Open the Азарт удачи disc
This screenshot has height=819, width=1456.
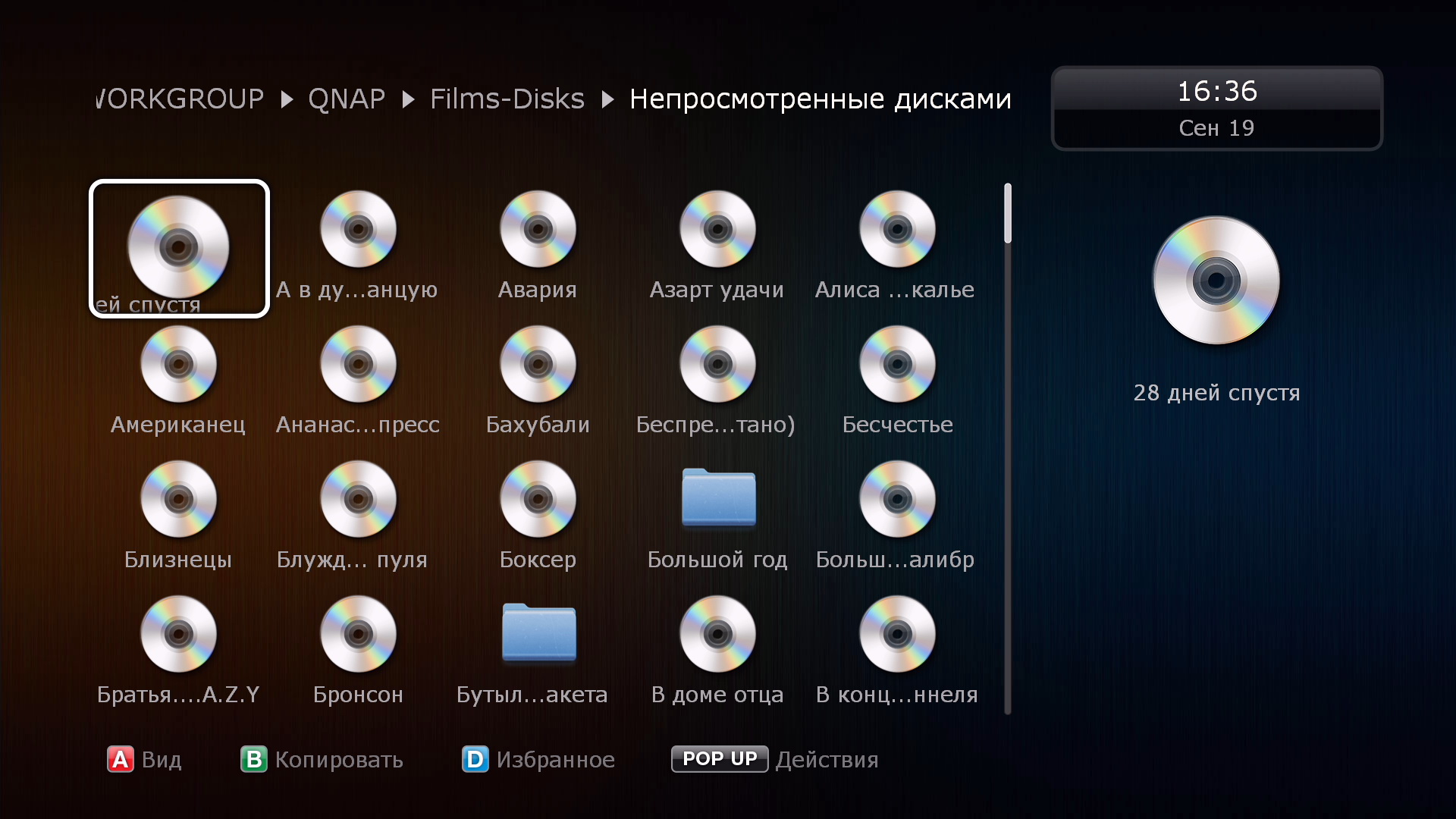(x=717, y=230)
